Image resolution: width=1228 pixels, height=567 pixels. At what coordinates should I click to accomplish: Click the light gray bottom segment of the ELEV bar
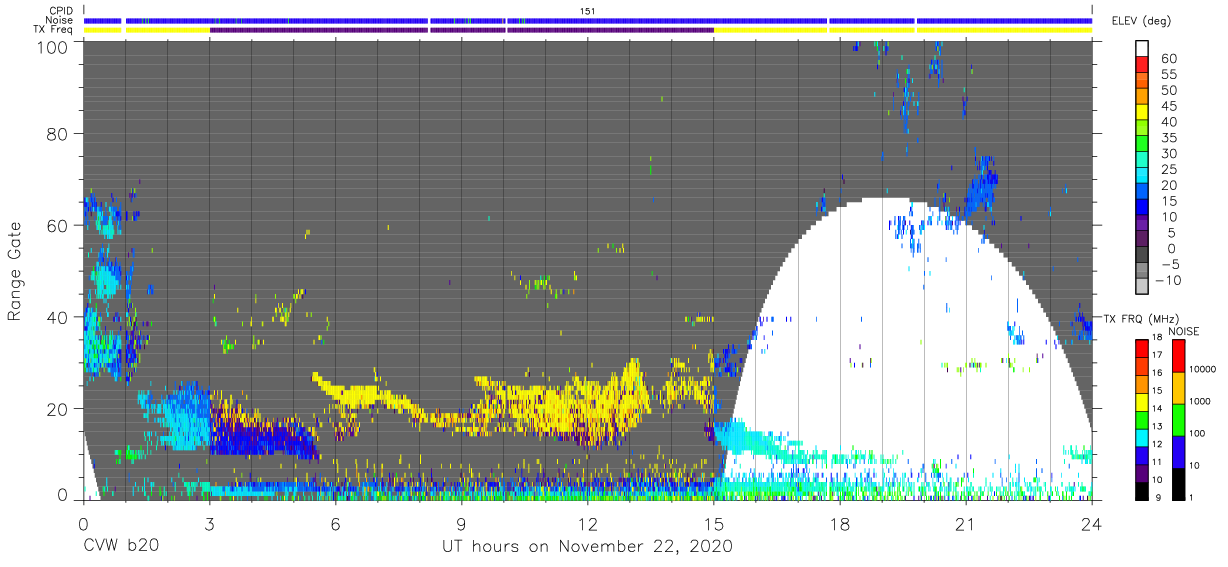(x=1142, y=286)
